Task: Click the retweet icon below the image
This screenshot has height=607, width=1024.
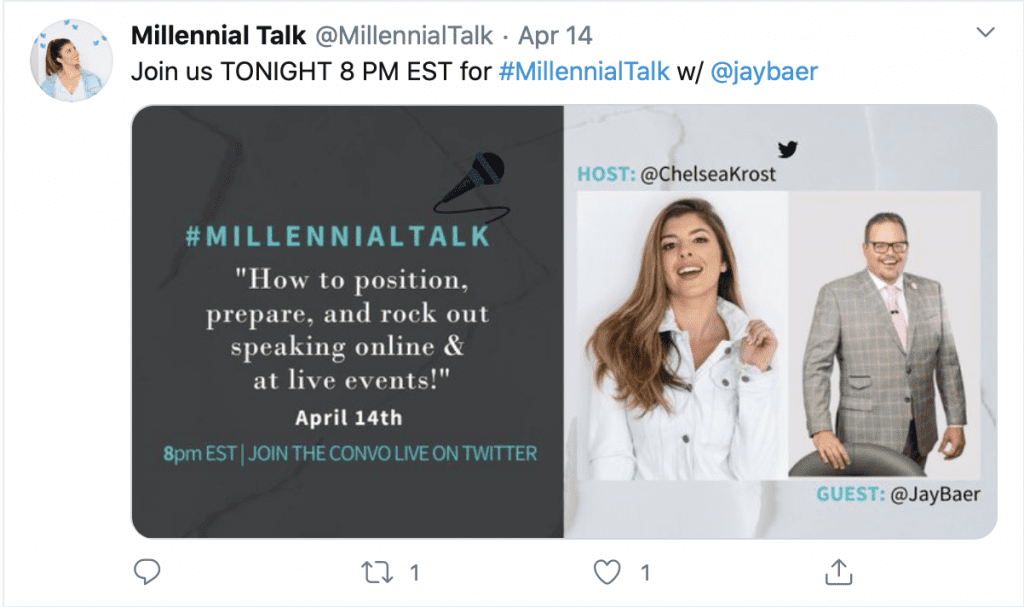Action: 375,572
